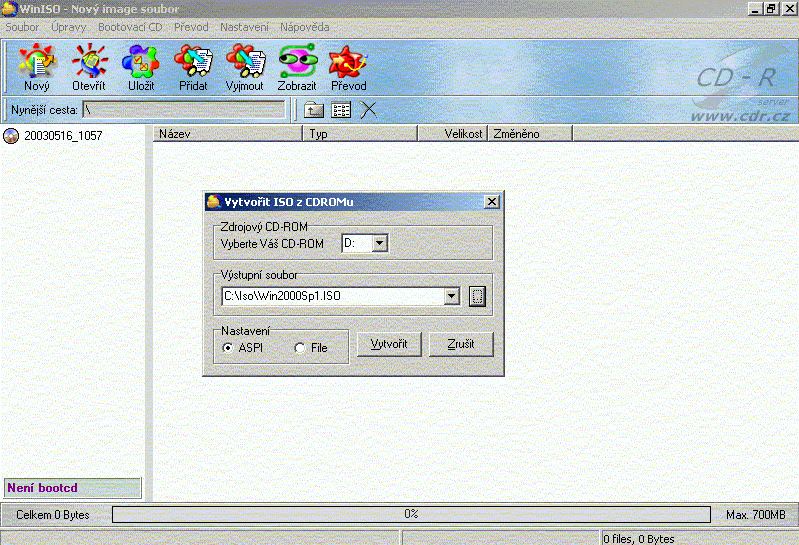The height and width of the screenshot is (545, 799).
Task: Close the Vytvořit ISO z CDROMu dialog
Action: 492,202
